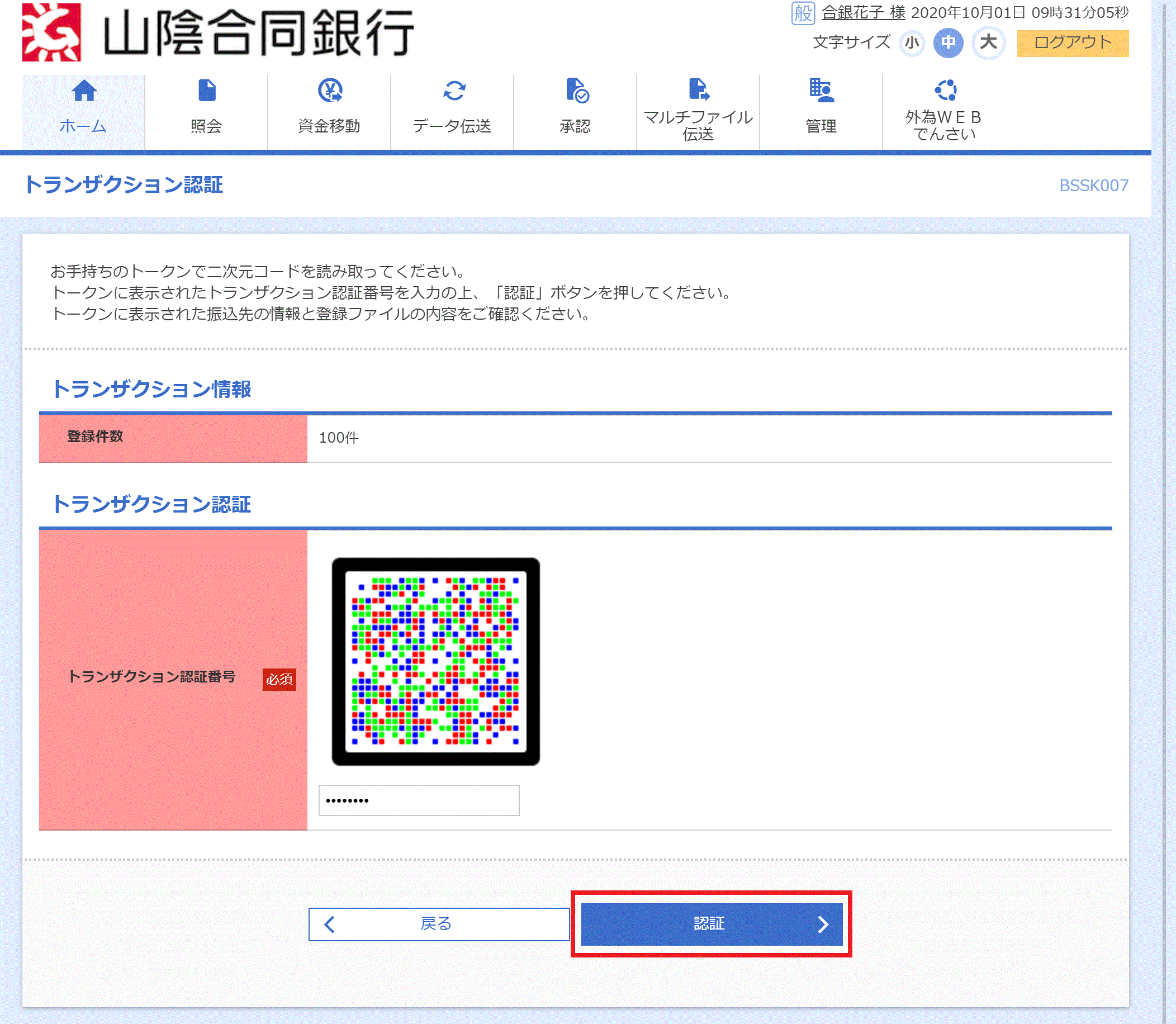Click the colored two-dimensional code image
The image size is (1176, 1024).
(435, 661)
